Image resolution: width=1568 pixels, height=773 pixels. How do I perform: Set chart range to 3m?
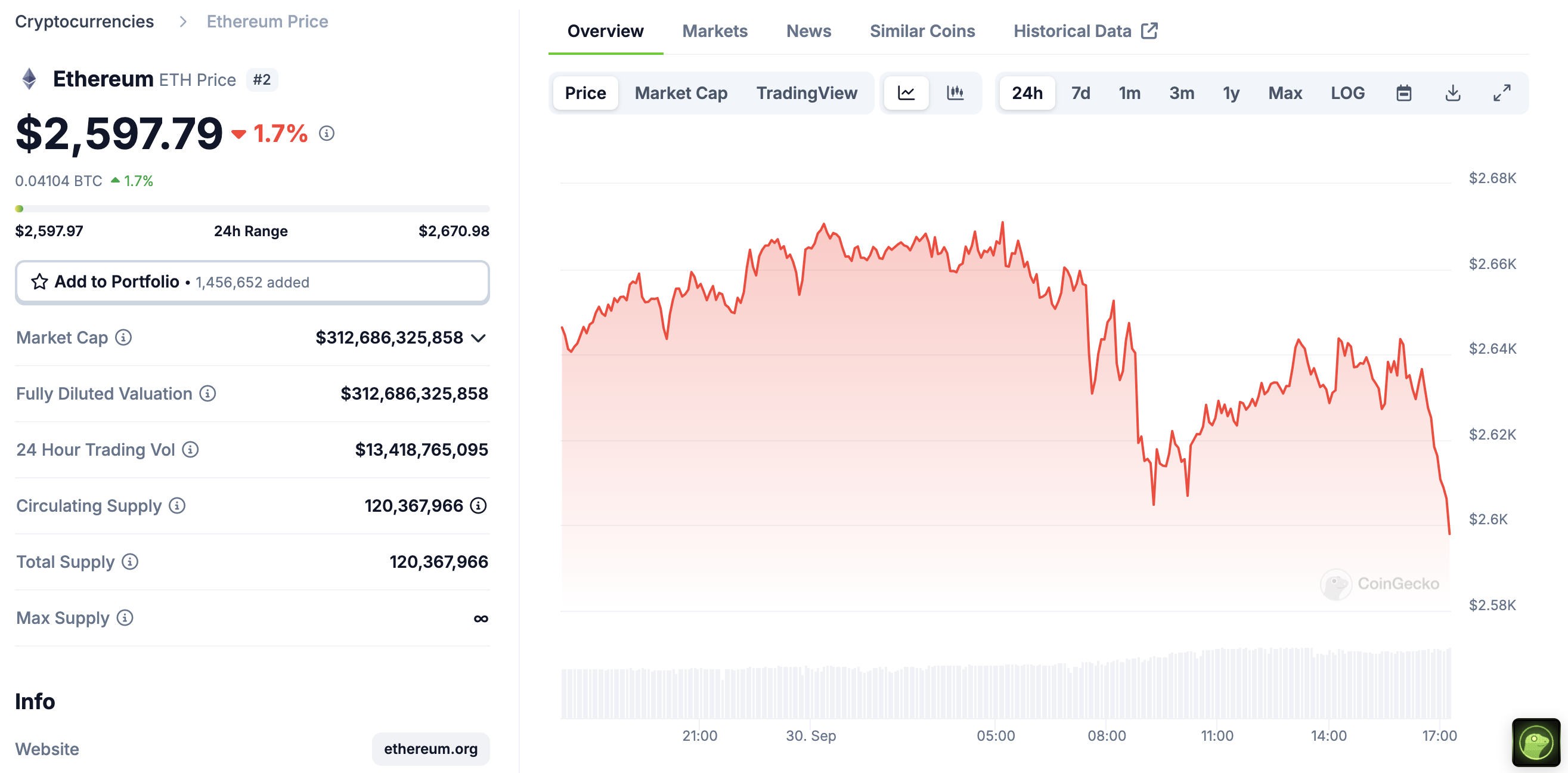click(1182, 92)
